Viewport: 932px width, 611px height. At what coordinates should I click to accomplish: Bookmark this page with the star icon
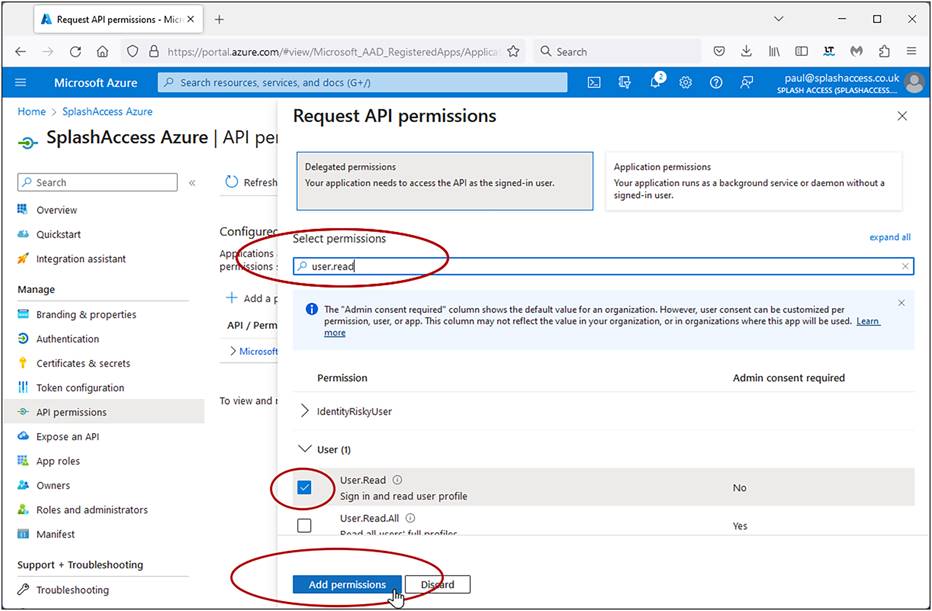513,52
